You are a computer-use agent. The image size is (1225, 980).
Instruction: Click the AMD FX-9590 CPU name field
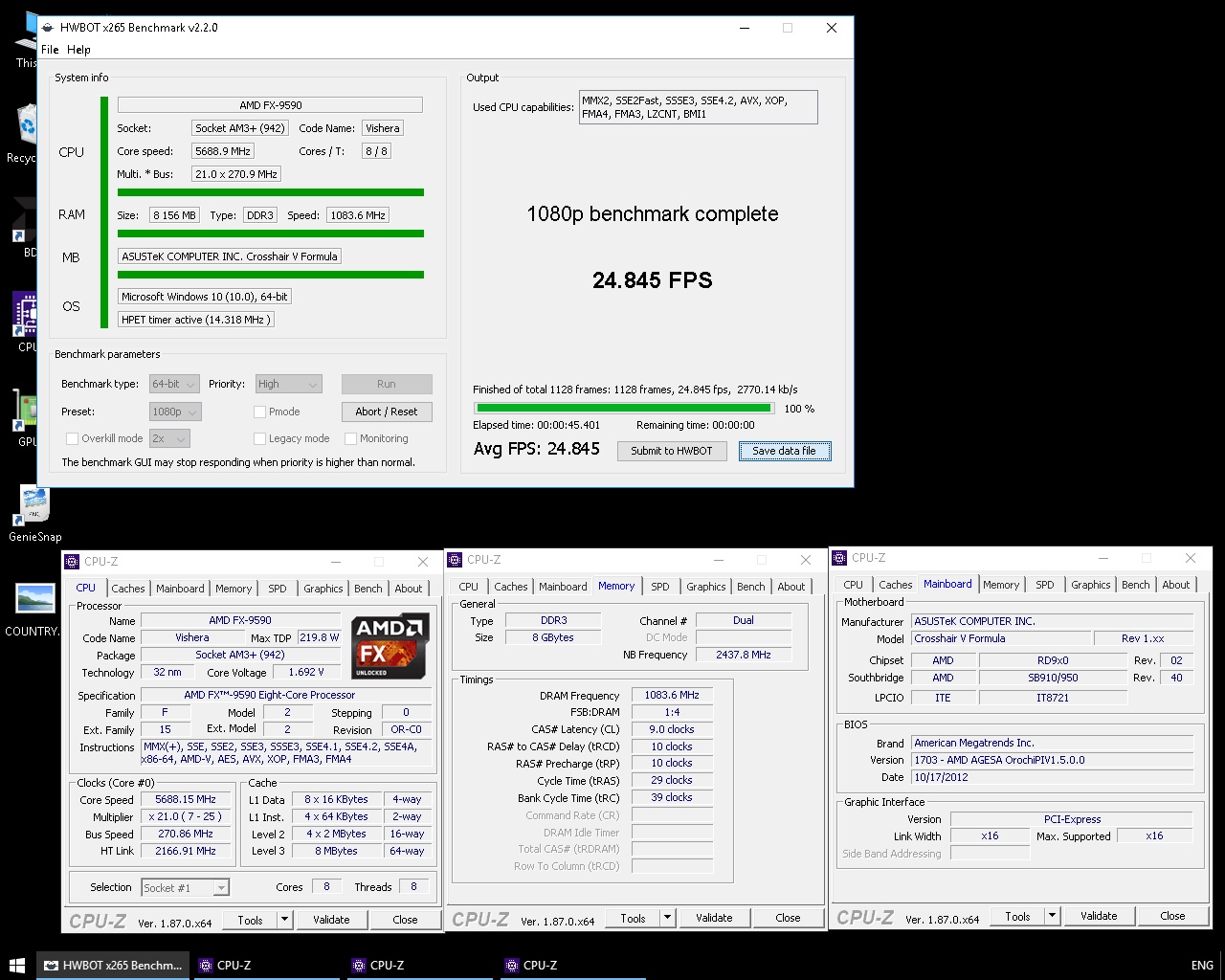coord(270,105)
